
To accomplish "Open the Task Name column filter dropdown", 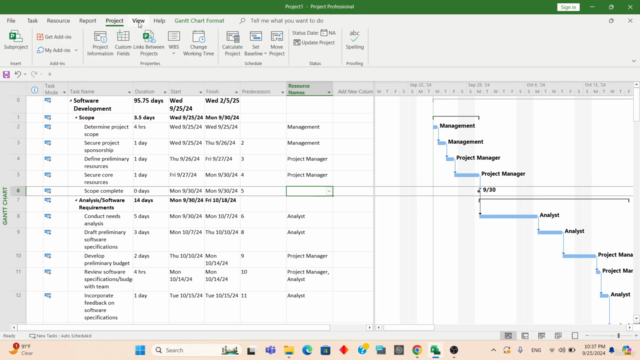I will tap(129, 92).
